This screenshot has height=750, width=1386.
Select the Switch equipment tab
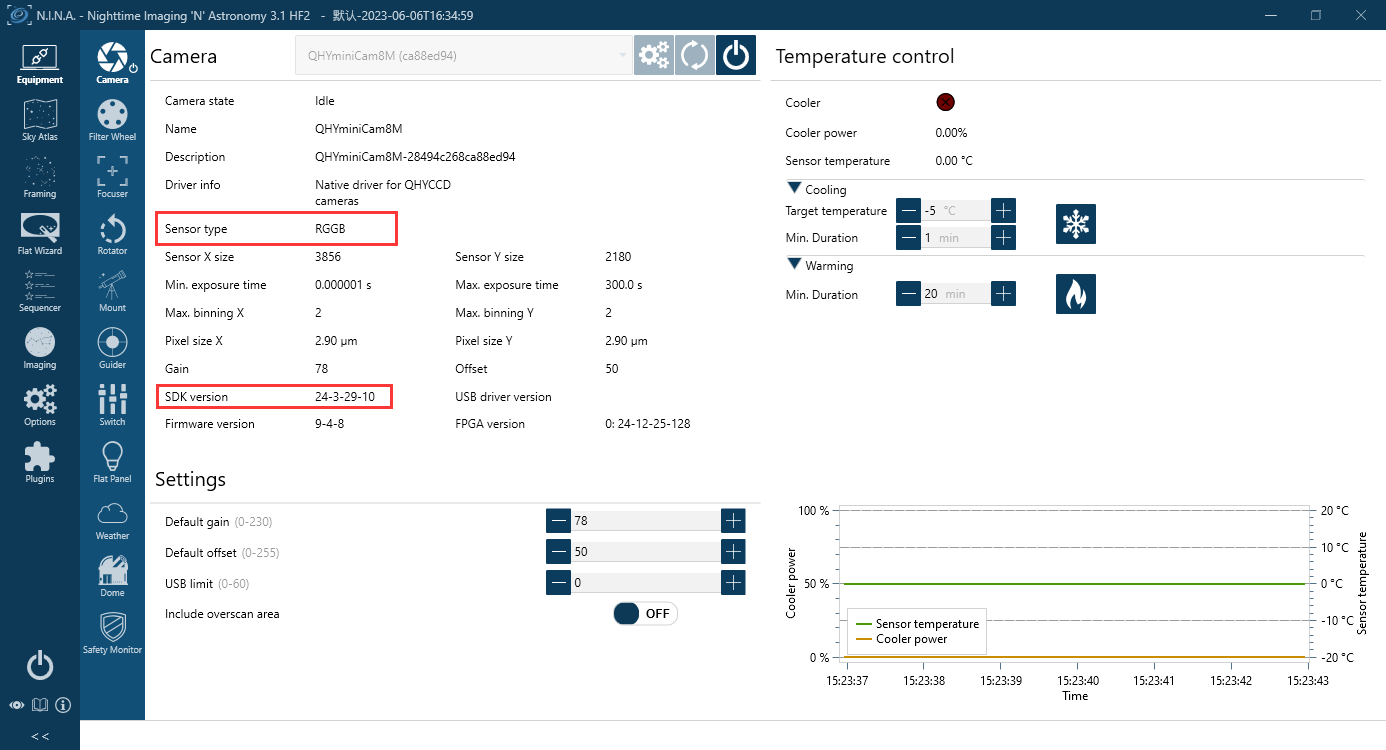click(112, 406)
